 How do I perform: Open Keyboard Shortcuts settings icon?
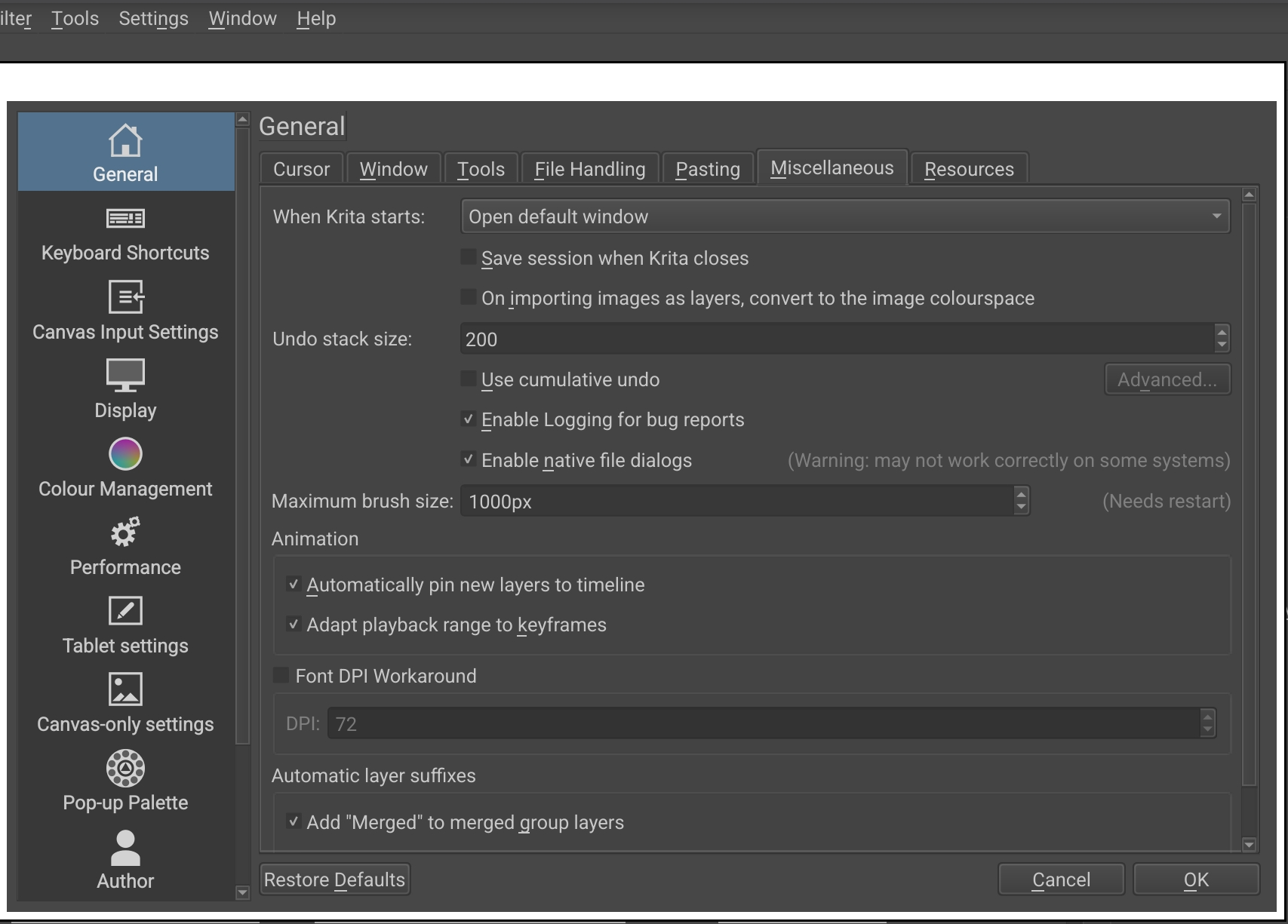pos(125,219)
